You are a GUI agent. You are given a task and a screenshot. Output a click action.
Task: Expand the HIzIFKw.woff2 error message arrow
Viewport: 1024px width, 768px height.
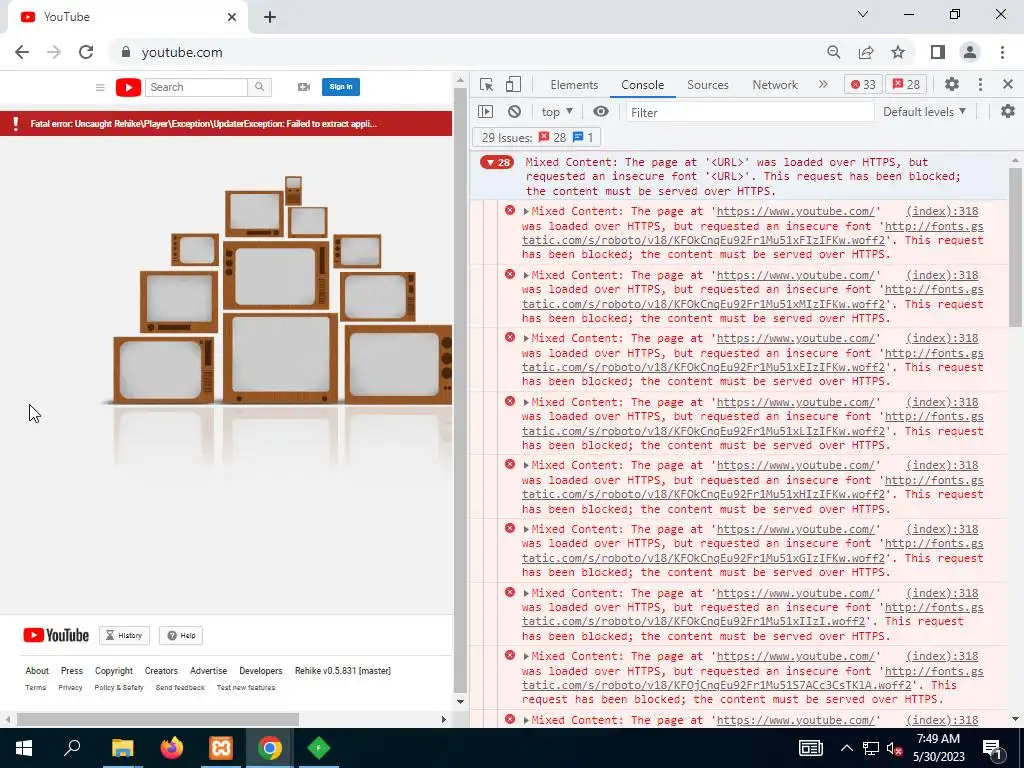click(526, 466)
